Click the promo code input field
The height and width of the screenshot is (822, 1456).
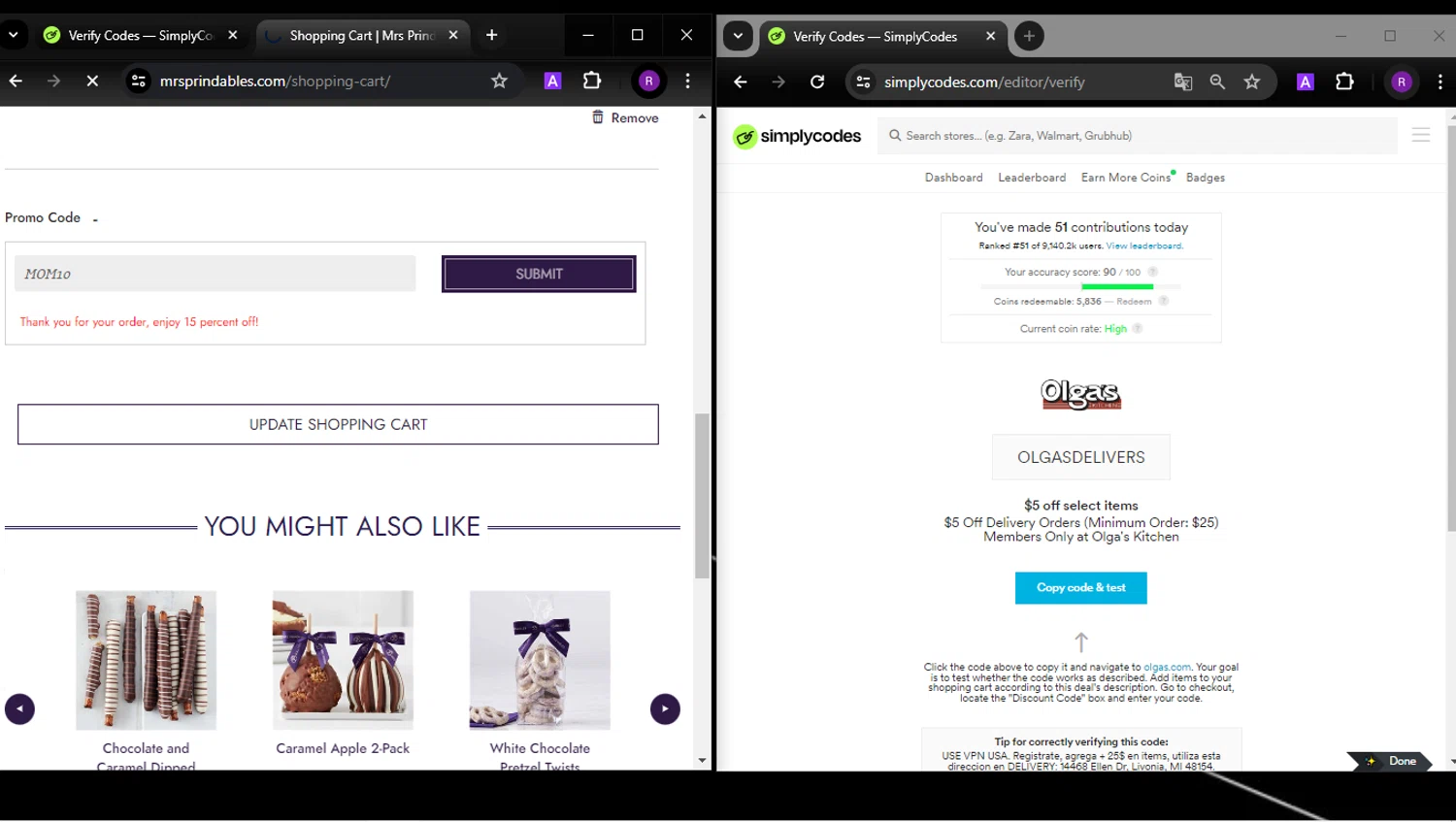click(215, 274)
